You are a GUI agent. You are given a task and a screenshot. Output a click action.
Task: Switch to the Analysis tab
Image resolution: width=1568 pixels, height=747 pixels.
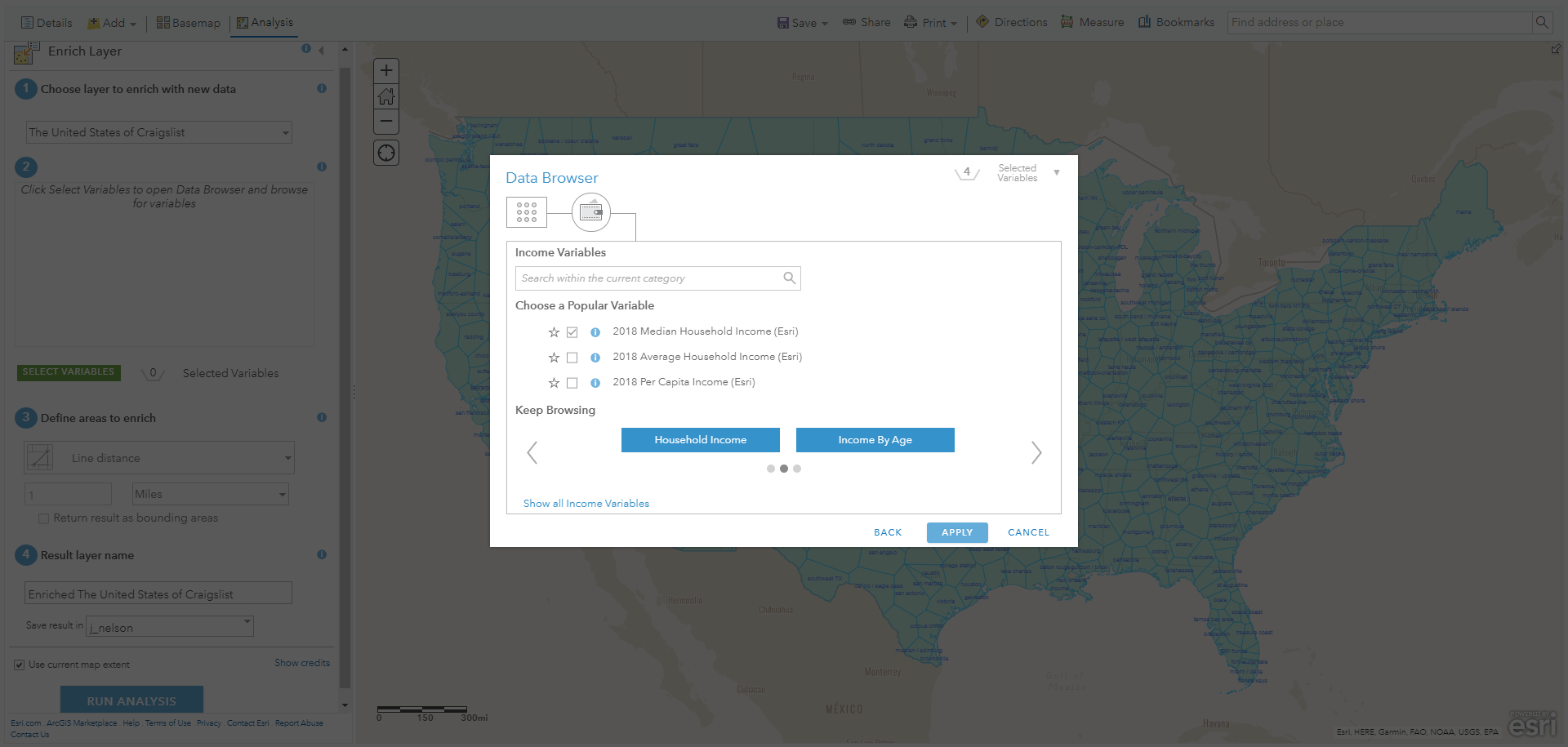tap(265, 23)
